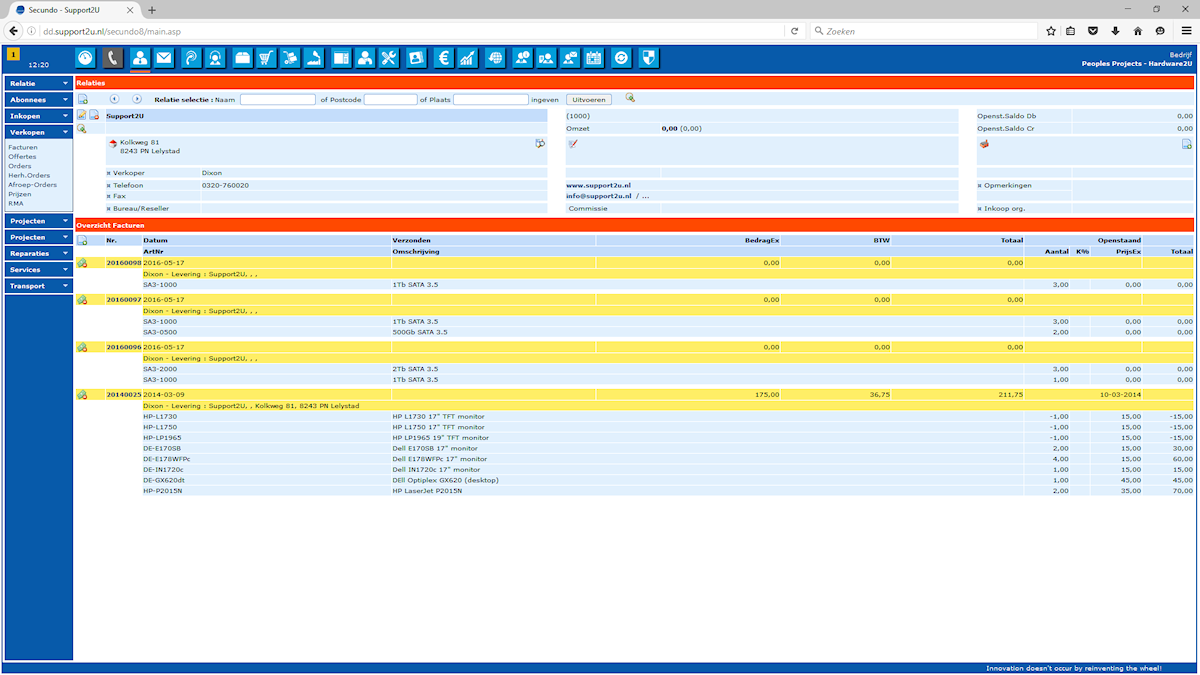Click the printer icon under Openst.Saldo
Viewport: 1200px width, 675px height.
tap(983, 144)
